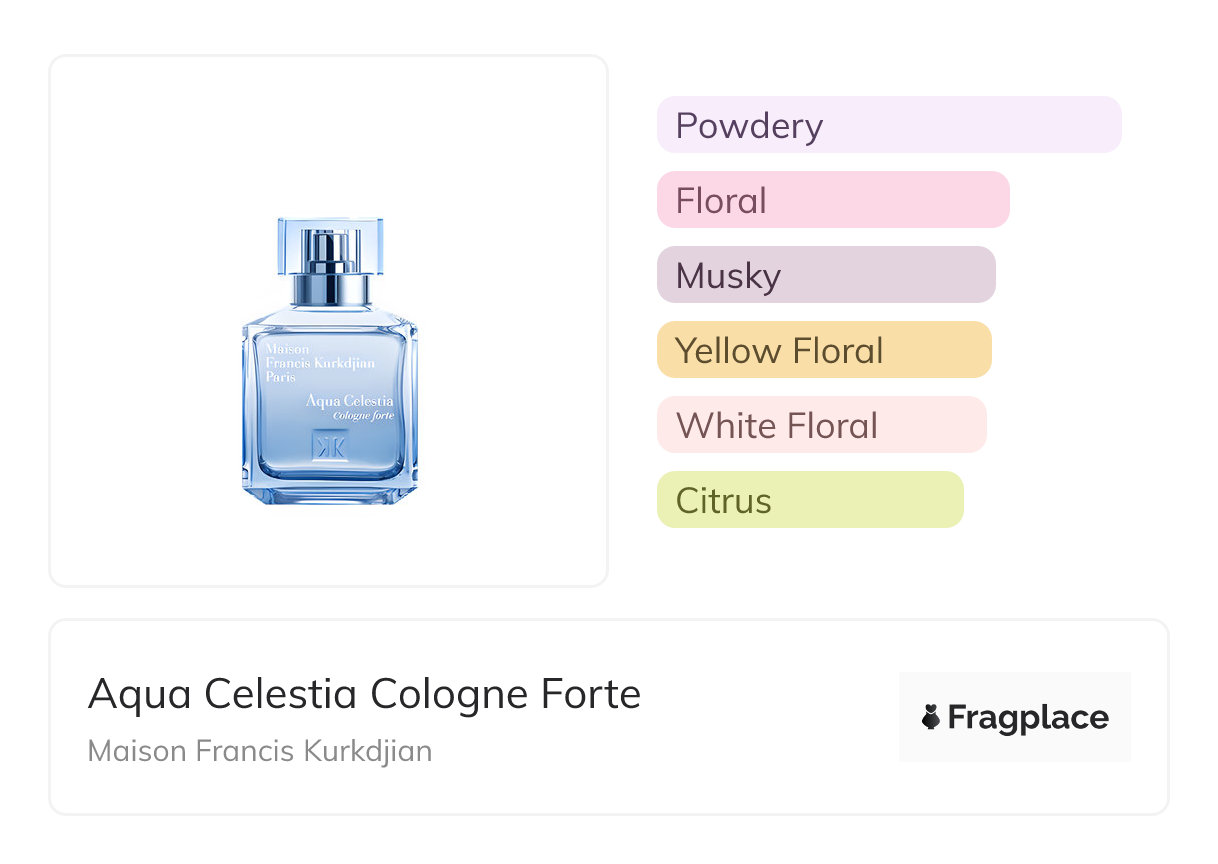
Task: Pick the Yellow Floral accord bar
Action: (x=823, y=350)
